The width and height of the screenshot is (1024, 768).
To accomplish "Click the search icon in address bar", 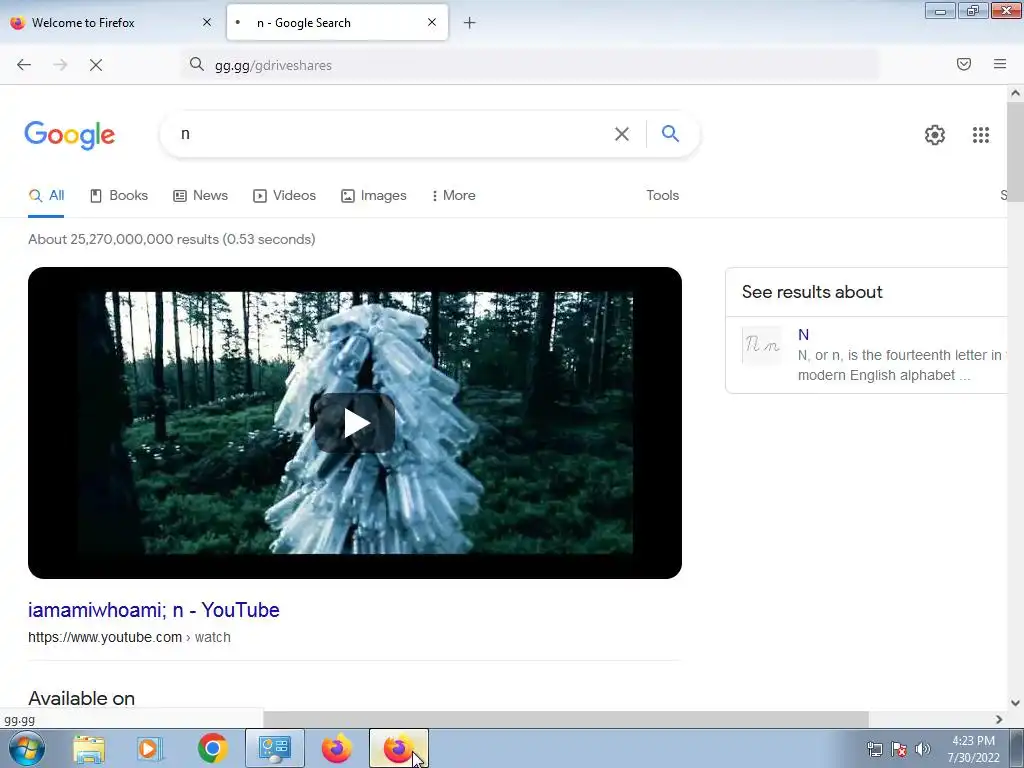I will pyautogui.click(x=197, y=64).
